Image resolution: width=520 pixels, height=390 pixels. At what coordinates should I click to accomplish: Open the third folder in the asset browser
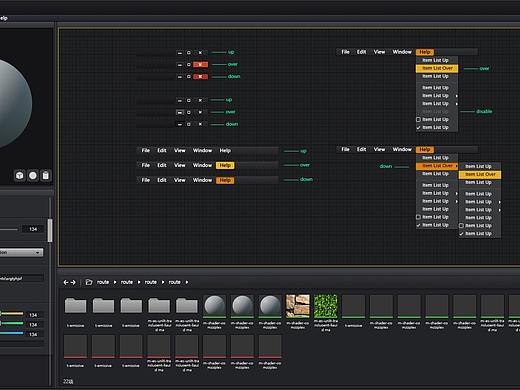tap(131, 306)
